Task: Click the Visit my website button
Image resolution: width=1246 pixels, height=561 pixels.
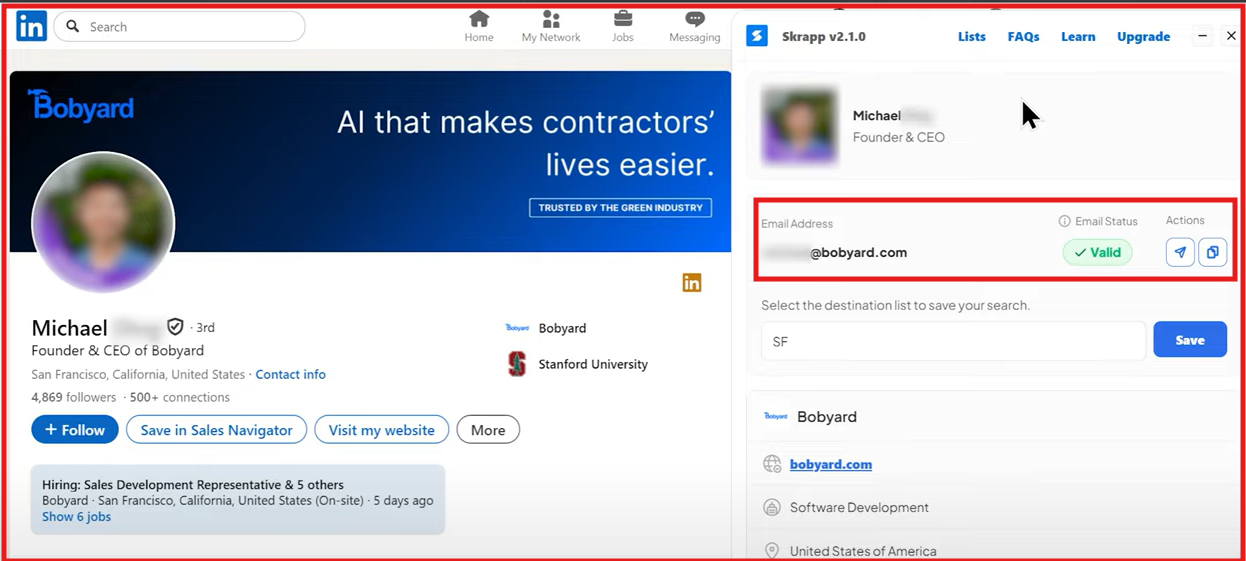Action: (381, 430)
